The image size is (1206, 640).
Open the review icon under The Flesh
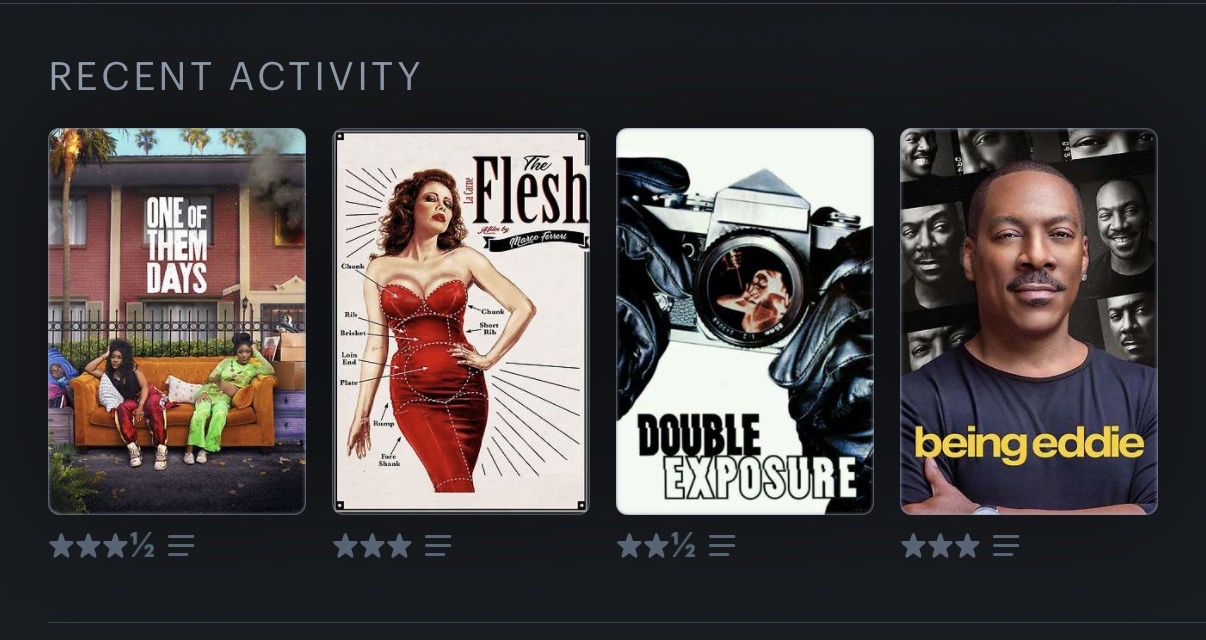point(438,546)
